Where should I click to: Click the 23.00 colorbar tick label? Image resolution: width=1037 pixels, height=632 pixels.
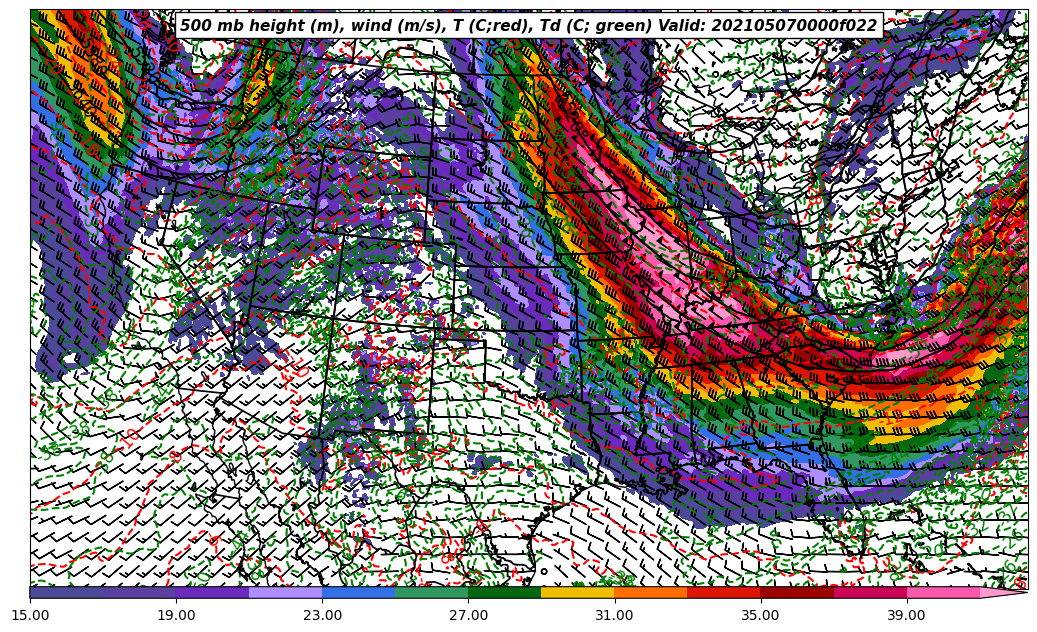coord(323,615)
